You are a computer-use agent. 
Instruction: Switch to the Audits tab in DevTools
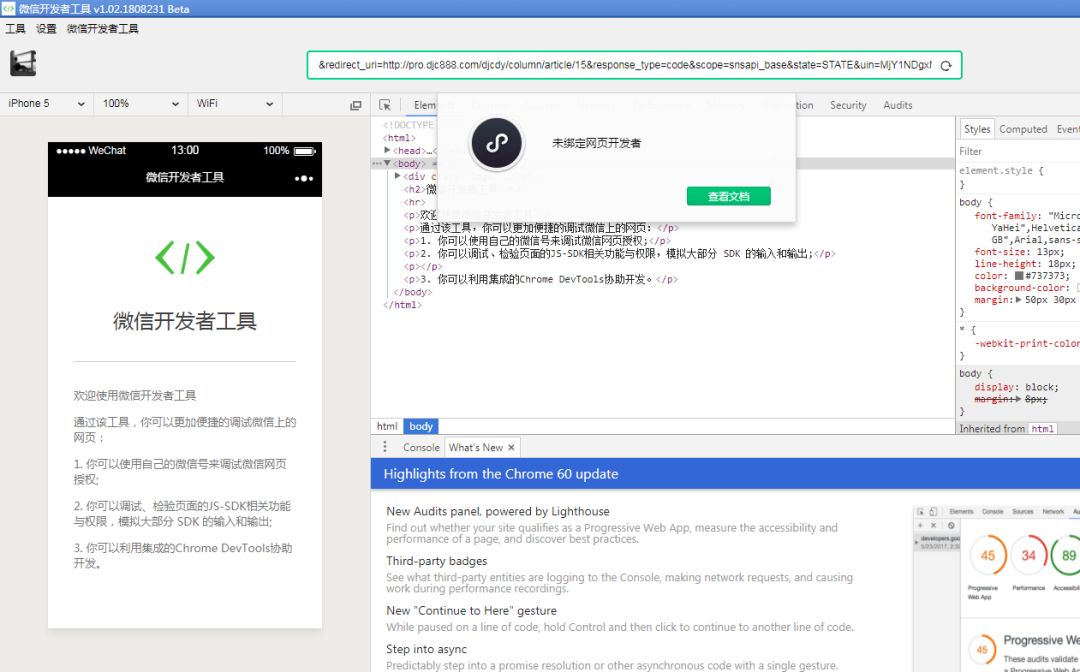(897, 105)
